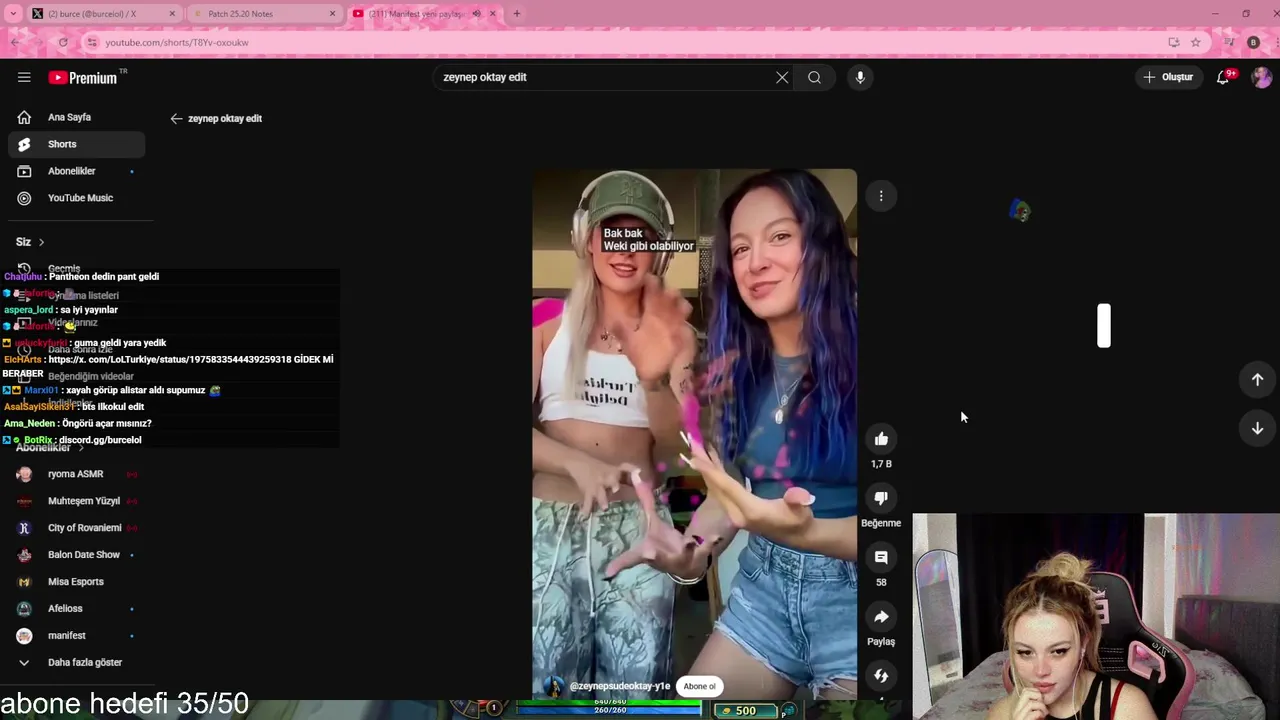Open Muhteşem Yüzyıl channel
The width and height of the screenshot is (1280, 720).
76,501
